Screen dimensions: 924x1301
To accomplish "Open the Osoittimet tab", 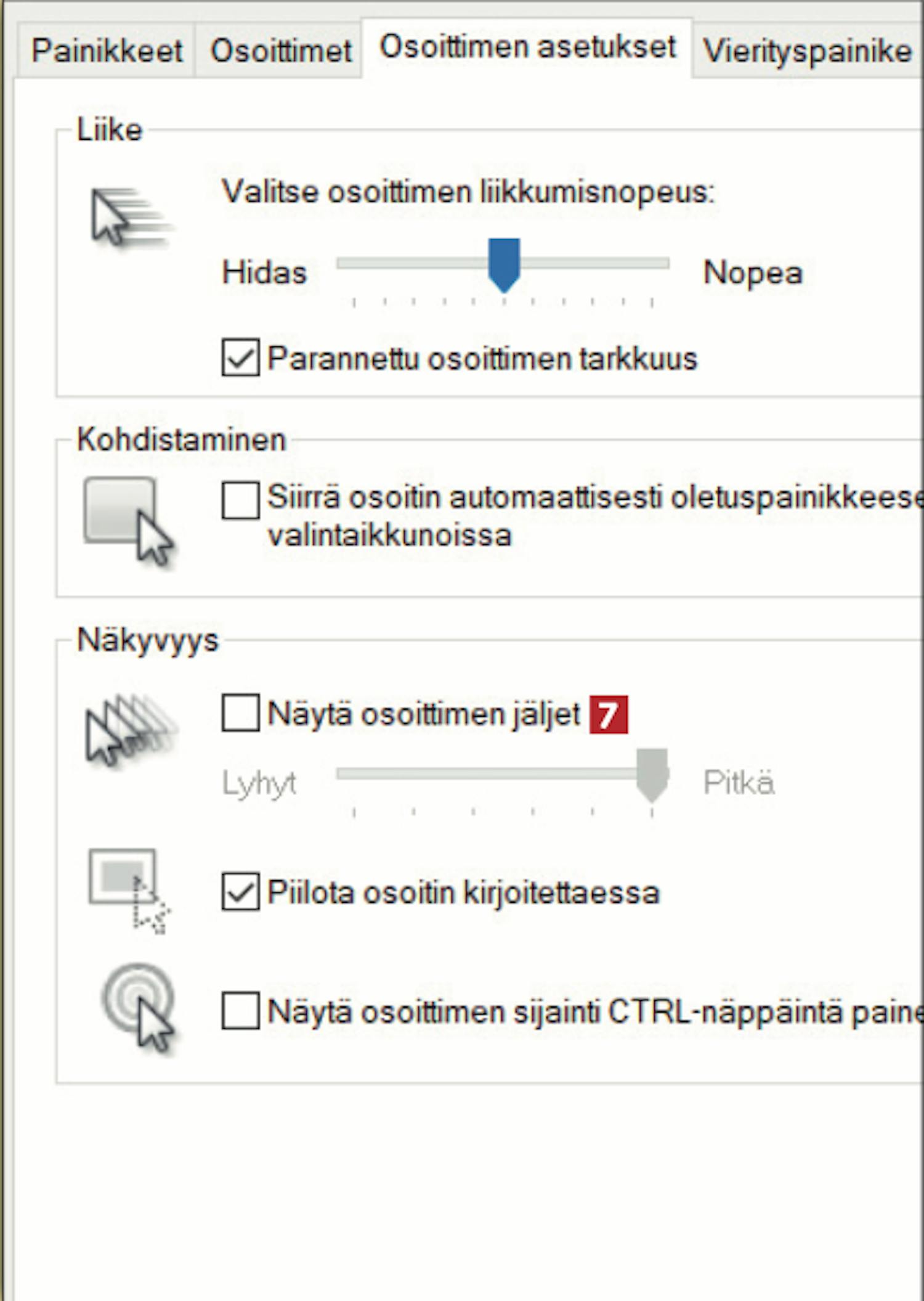I will point(280,51).
